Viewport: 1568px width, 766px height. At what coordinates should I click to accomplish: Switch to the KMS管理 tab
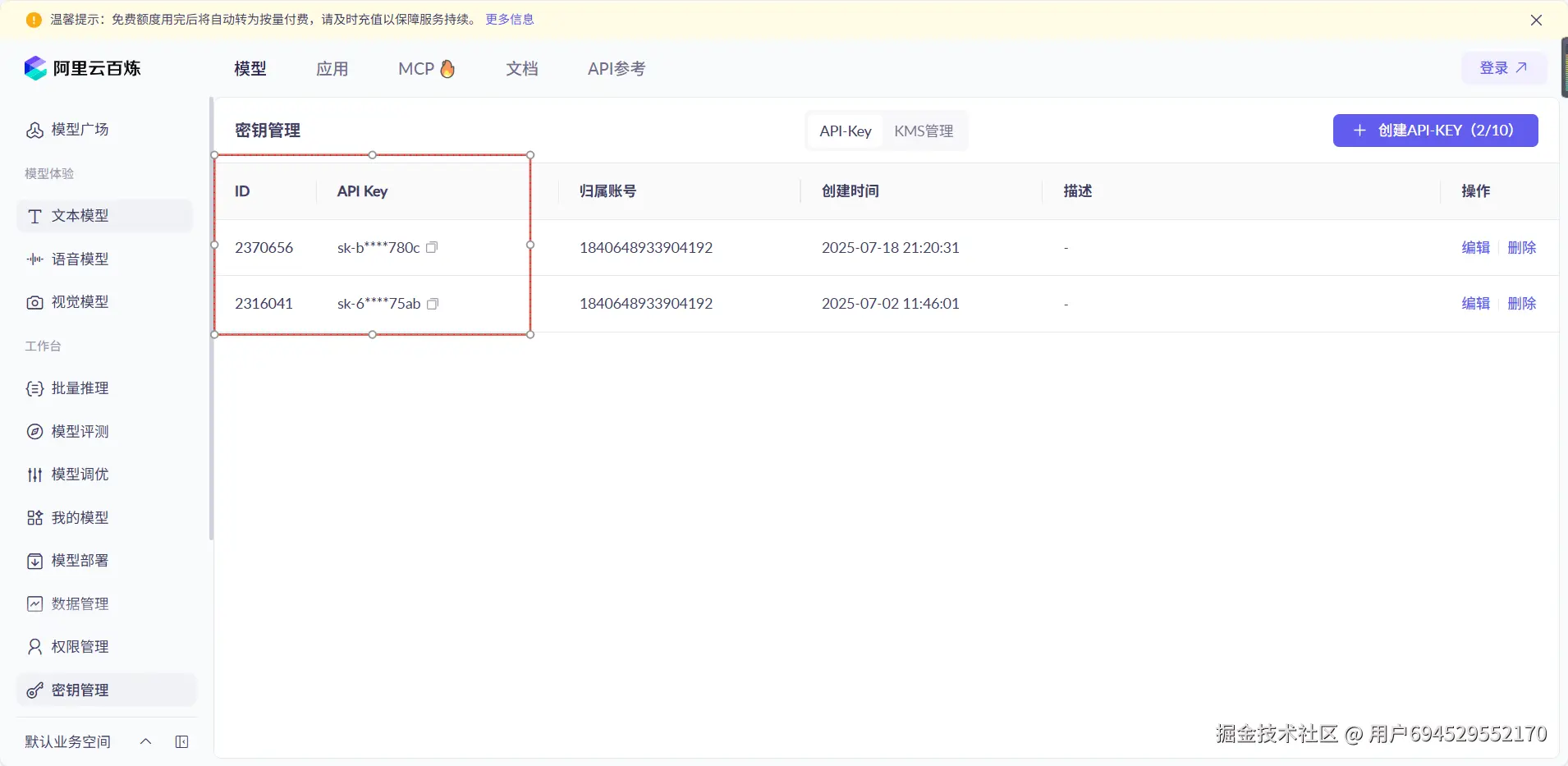click(x=924, y=131)
